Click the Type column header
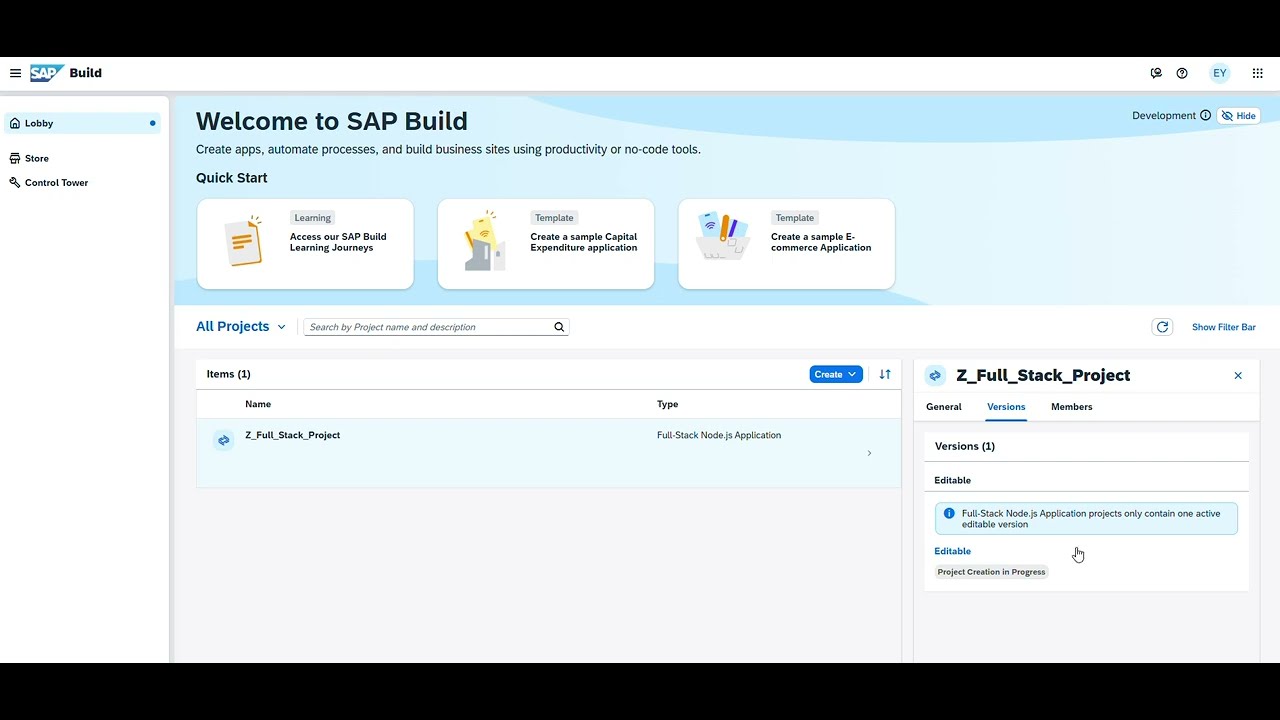The image size is (1280, 720). (668, 404)
